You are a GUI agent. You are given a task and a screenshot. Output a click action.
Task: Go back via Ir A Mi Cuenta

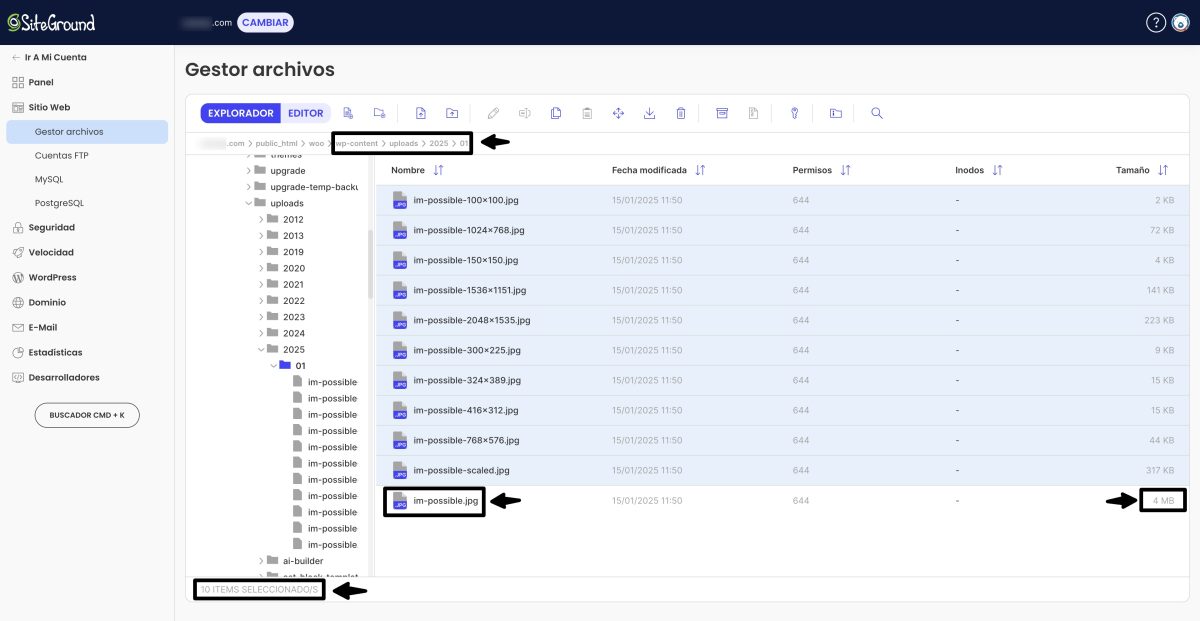pyautogui.click(x=49, y=57)
